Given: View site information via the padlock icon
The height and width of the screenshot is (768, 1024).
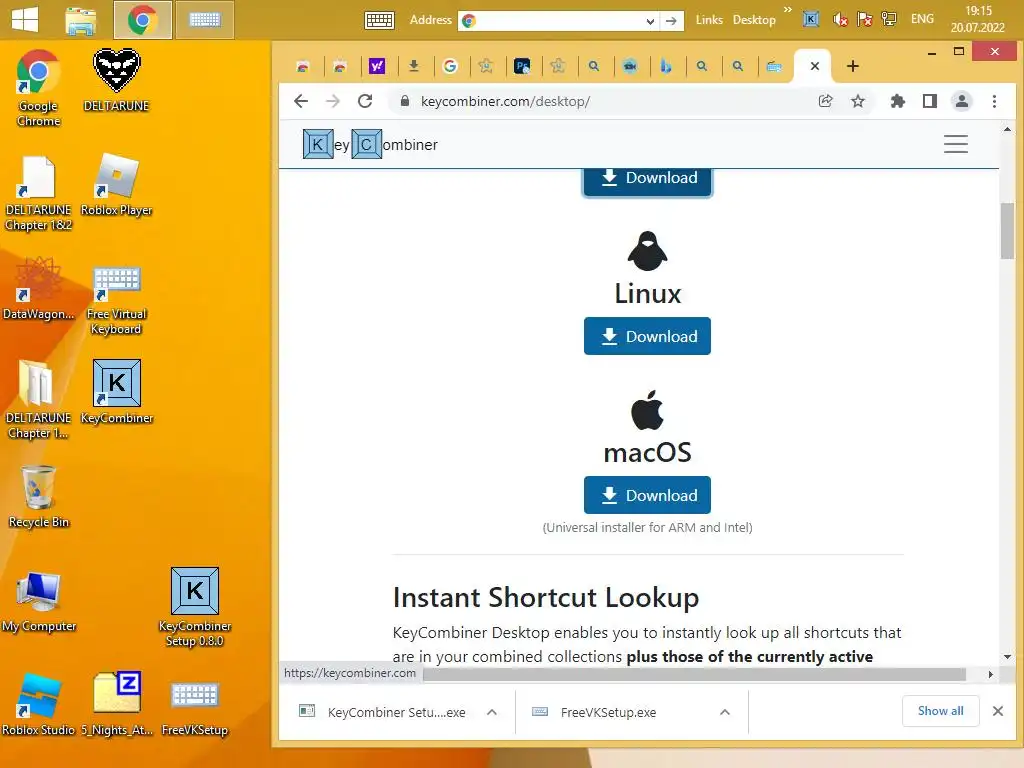Looking at the screenshot, I should pyautogui.click(x=405, y=101).
